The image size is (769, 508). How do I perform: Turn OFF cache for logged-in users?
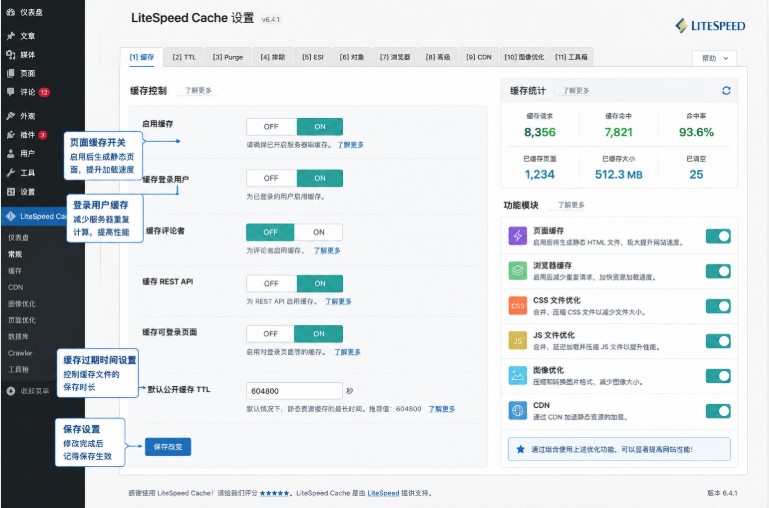[271, 178]
